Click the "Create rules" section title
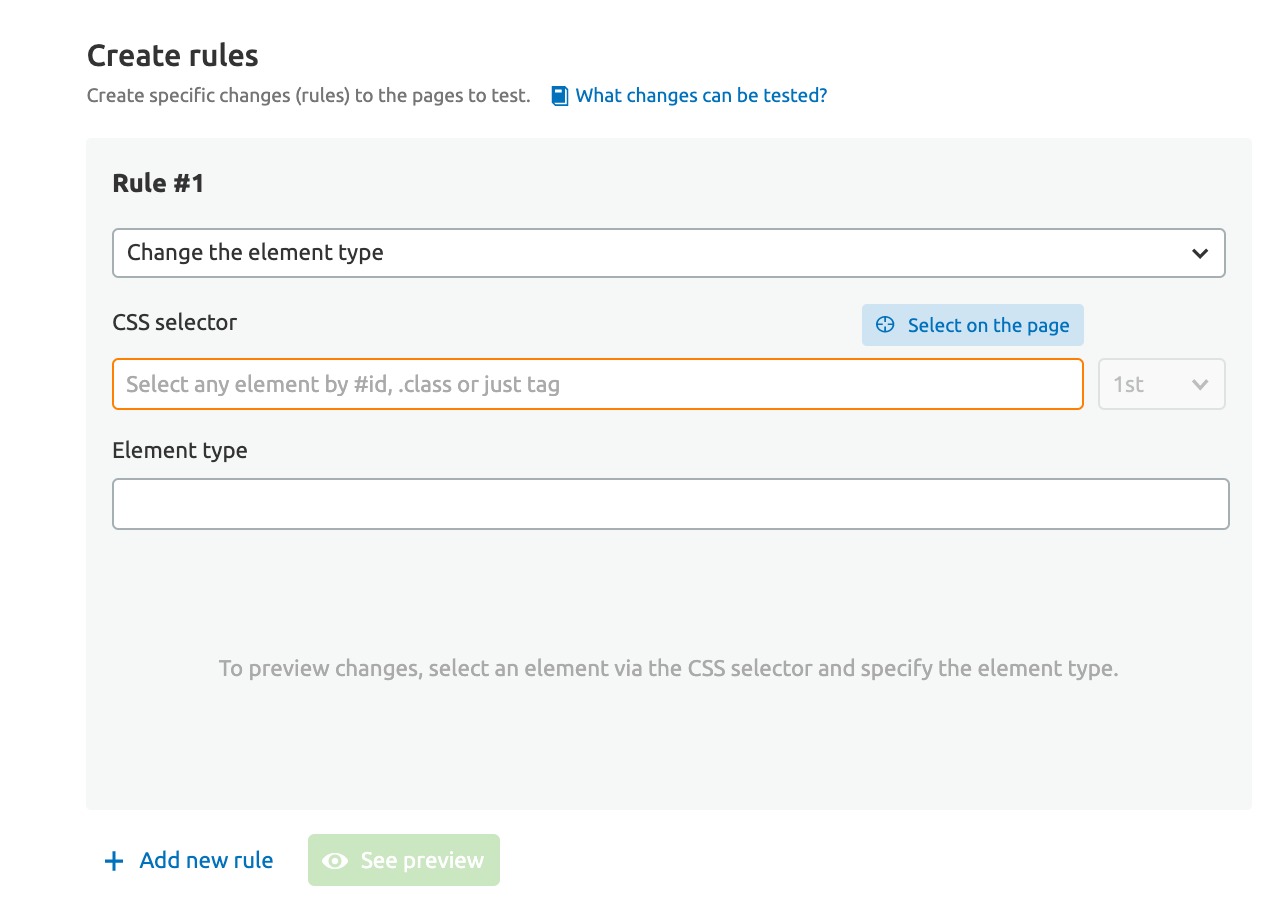The height and width of the screenshot is (912, 1276). pos(173,55)
